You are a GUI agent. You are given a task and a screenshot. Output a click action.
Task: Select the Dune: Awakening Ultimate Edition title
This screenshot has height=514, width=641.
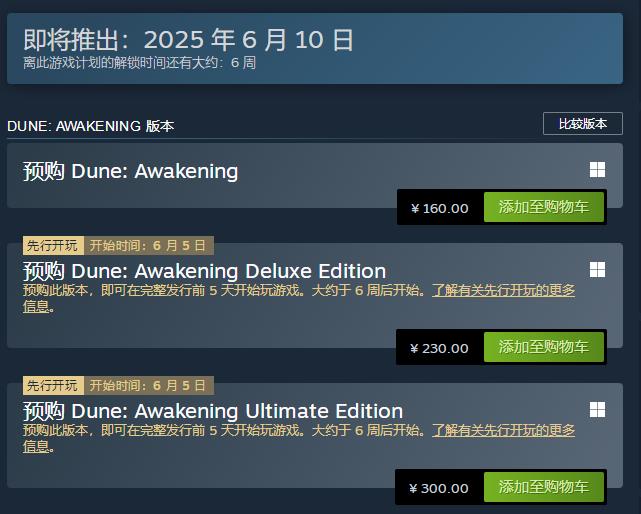coord(213,411)
